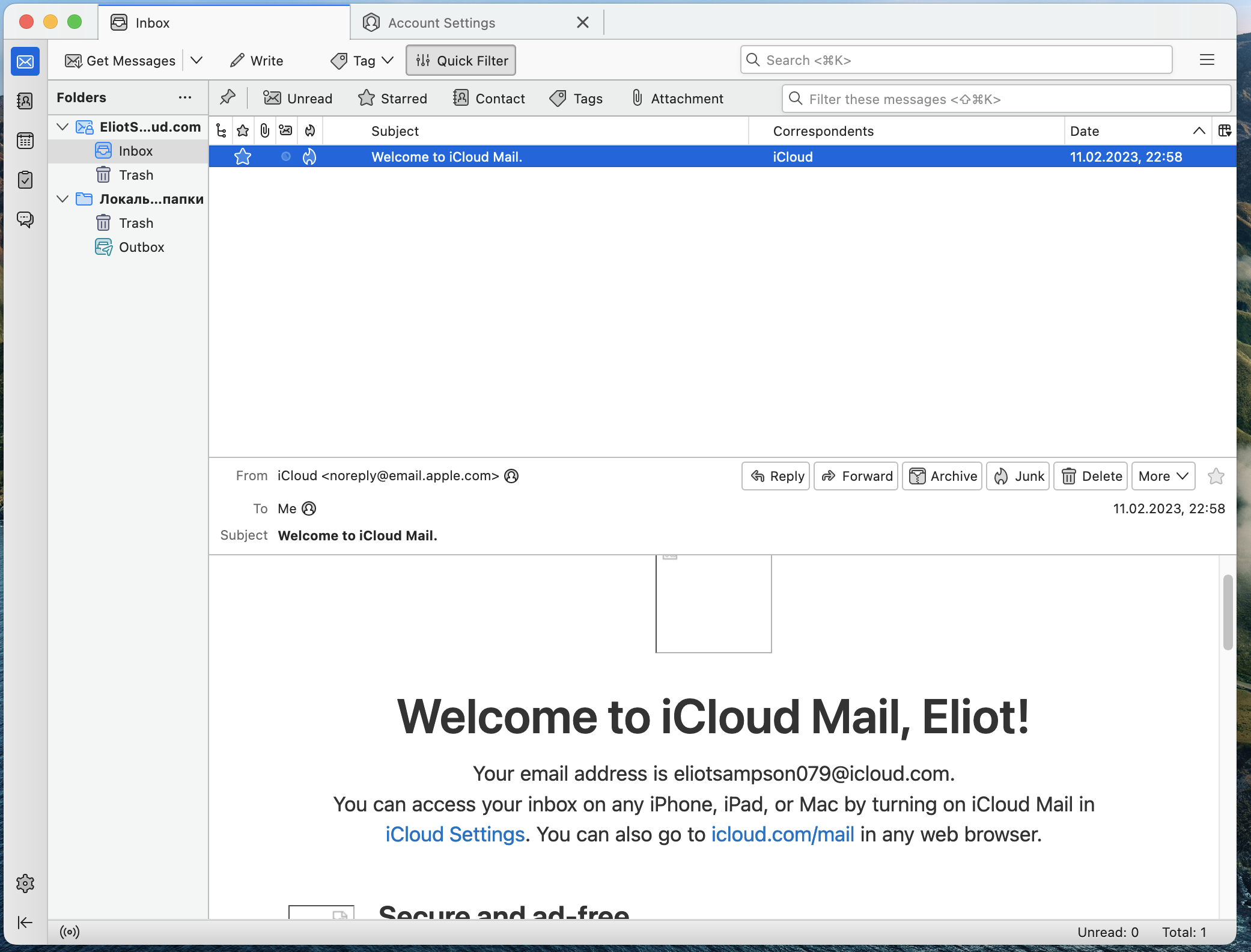Open the Chat space icon
1251x952 pixels.
pos(25,219)
